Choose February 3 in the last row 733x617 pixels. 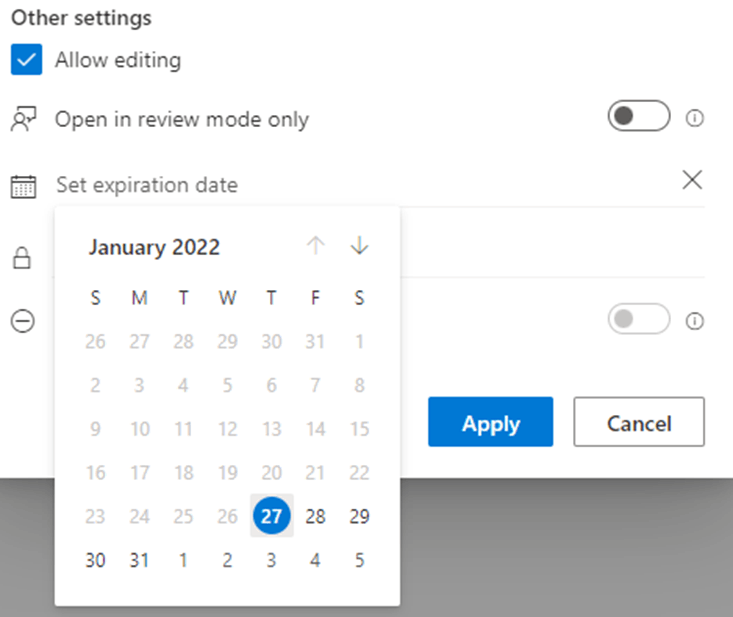click(x=272, y=560)
